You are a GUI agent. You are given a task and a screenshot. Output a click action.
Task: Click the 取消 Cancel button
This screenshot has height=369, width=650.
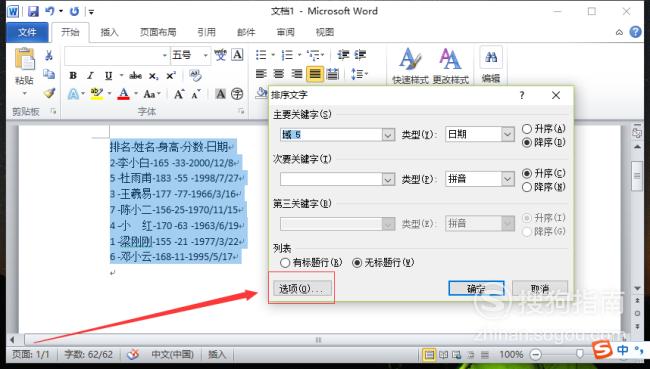[x=540, y=289]
